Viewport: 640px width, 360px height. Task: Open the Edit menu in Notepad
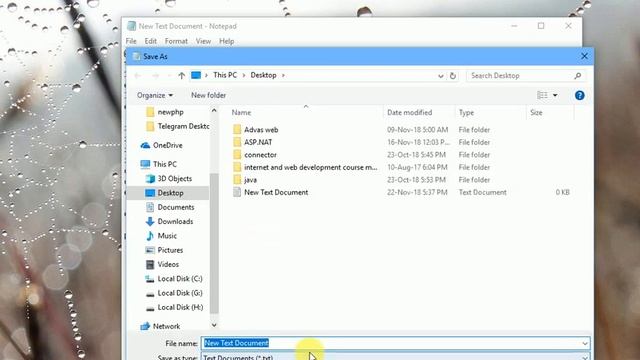click(x=151, y=41)
